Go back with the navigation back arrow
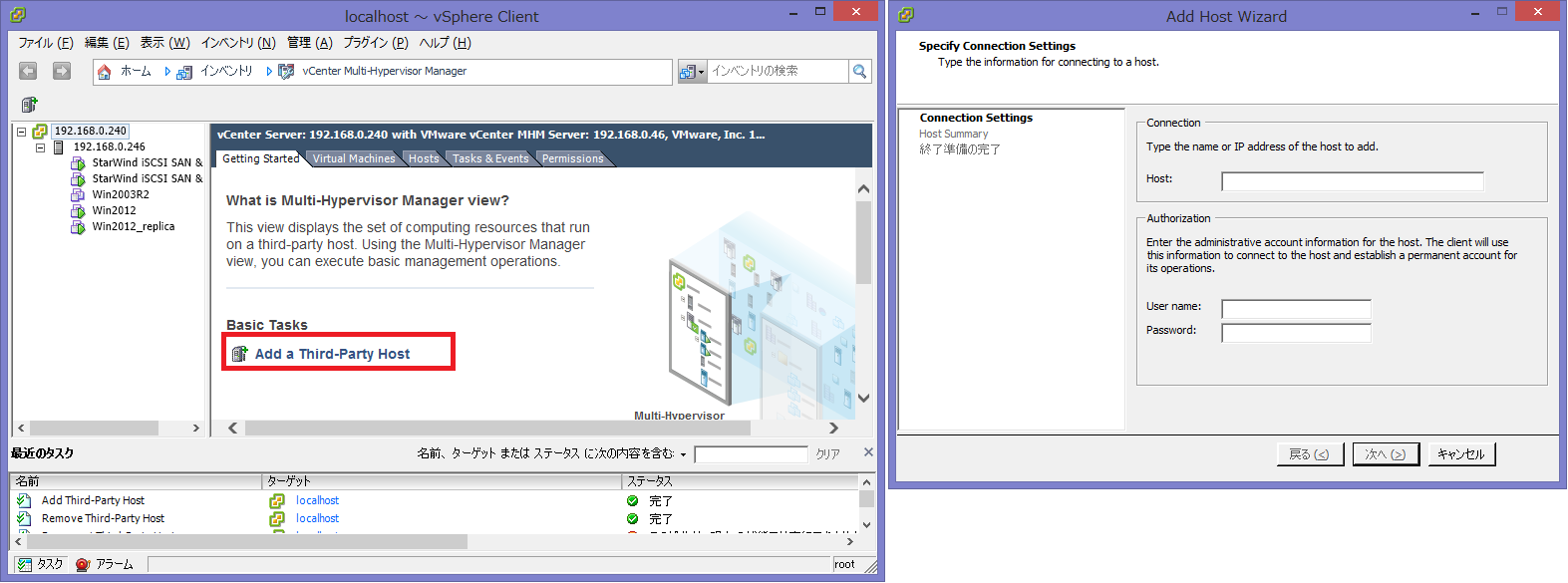This screenshot has height=583, width=1568. (x=28, y=71)
